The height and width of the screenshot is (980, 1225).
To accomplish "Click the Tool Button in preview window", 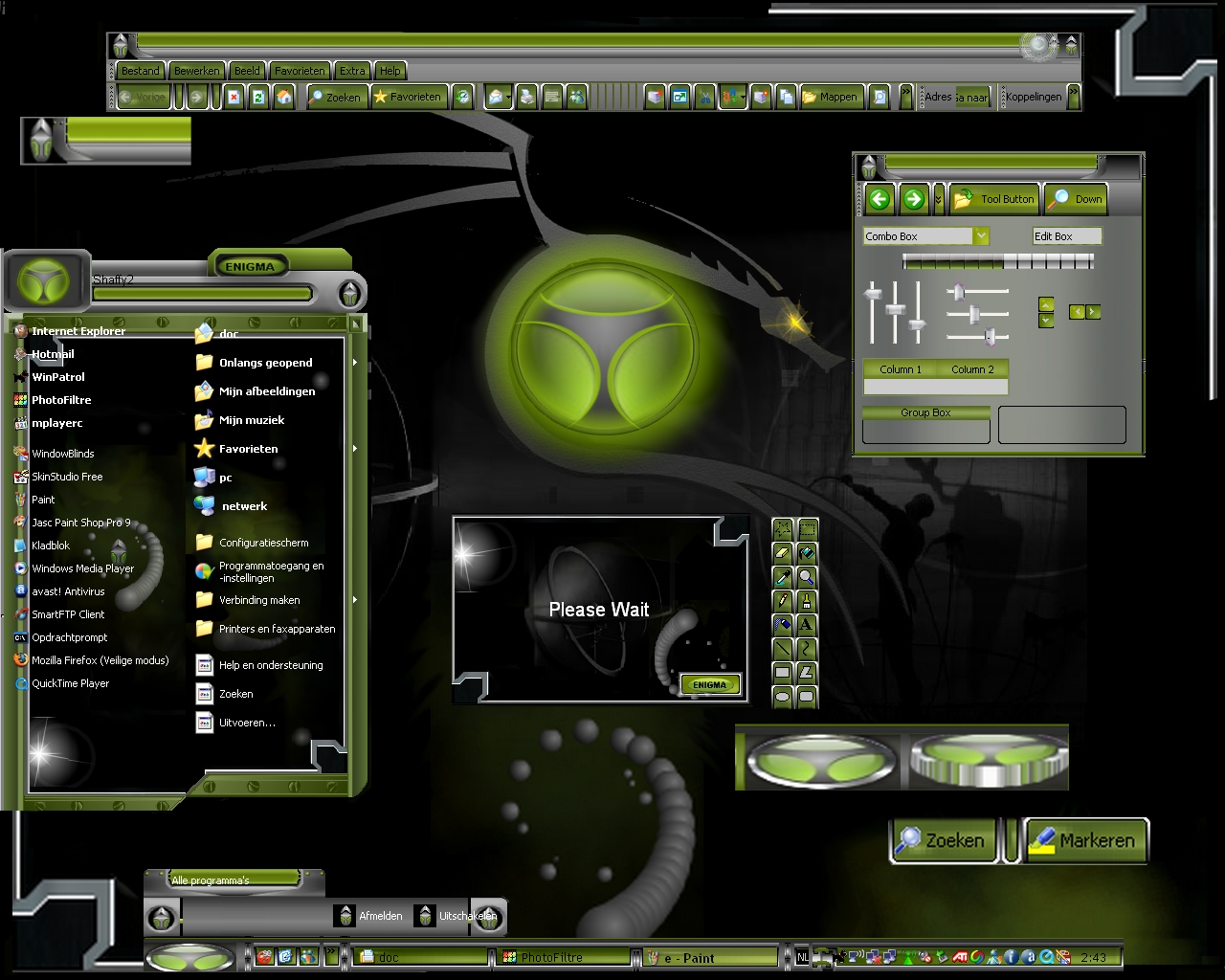I will click(994, 199).
